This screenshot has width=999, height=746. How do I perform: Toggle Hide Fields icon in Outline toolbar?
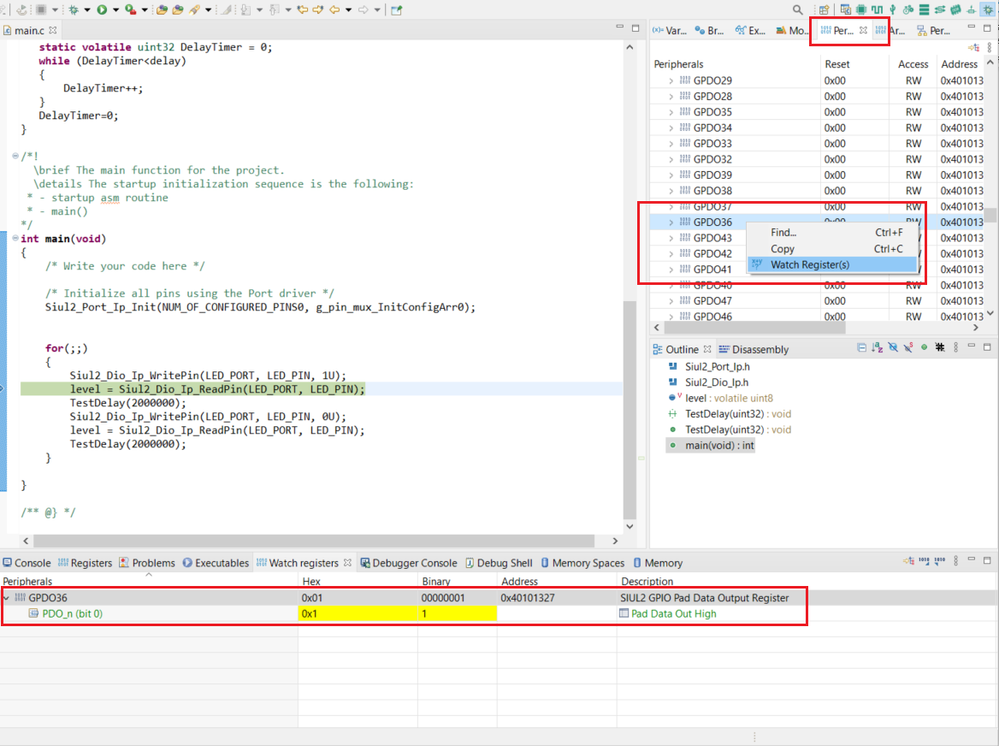coord(893,347)
